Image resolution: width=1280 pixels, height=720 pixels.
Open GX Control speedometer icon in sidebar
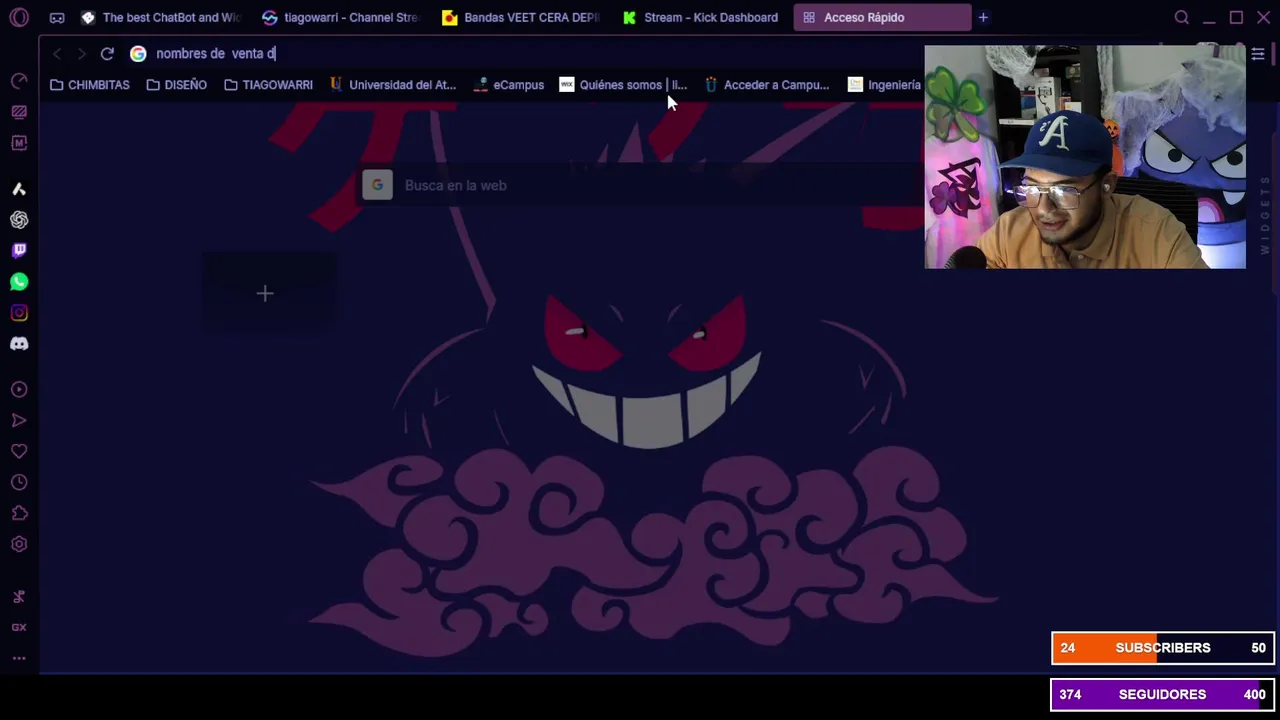19,81
